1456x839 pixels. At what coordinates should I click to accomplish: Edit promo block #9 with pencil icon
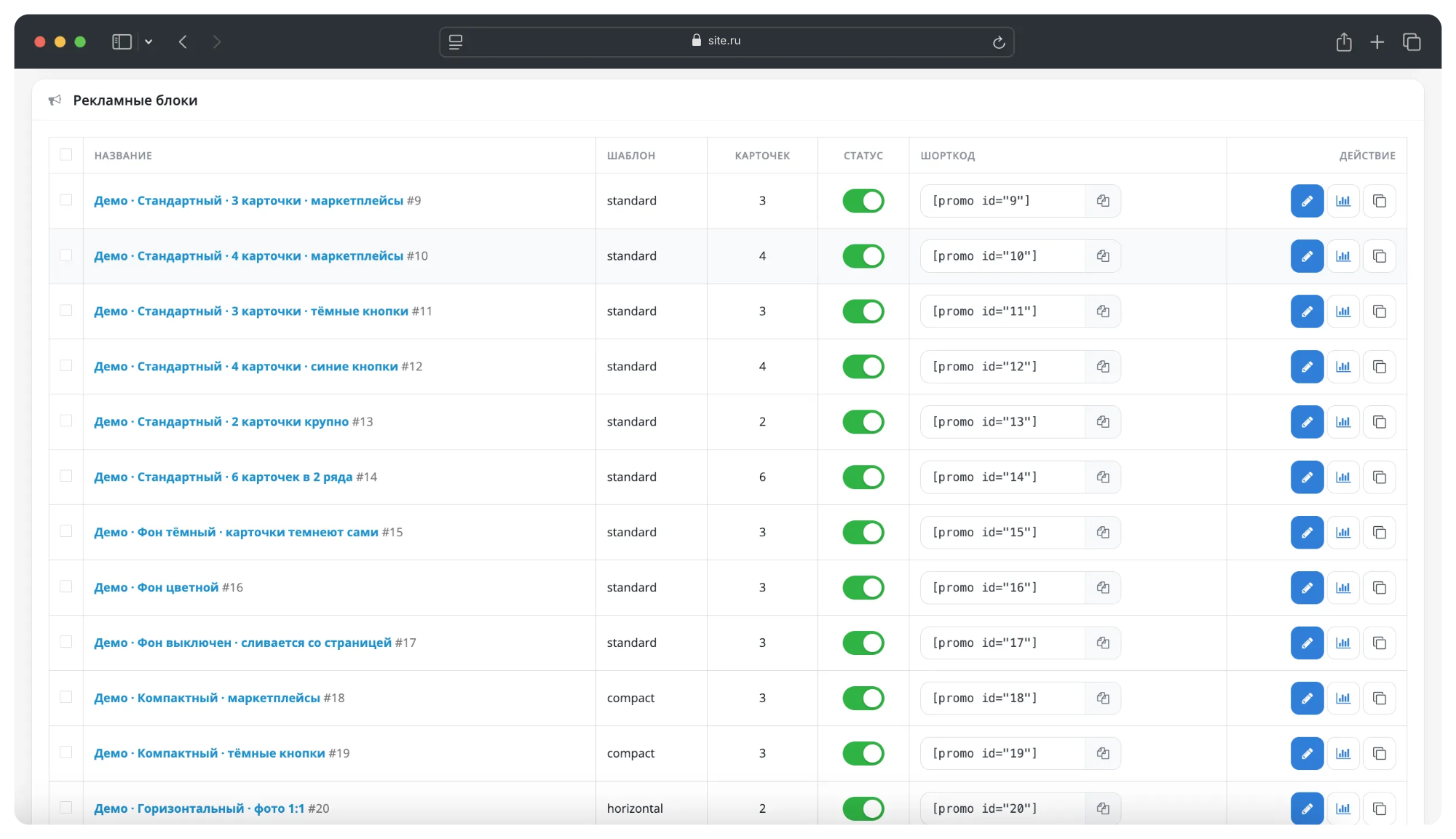pyautogui.click(x=1307, y=201)
